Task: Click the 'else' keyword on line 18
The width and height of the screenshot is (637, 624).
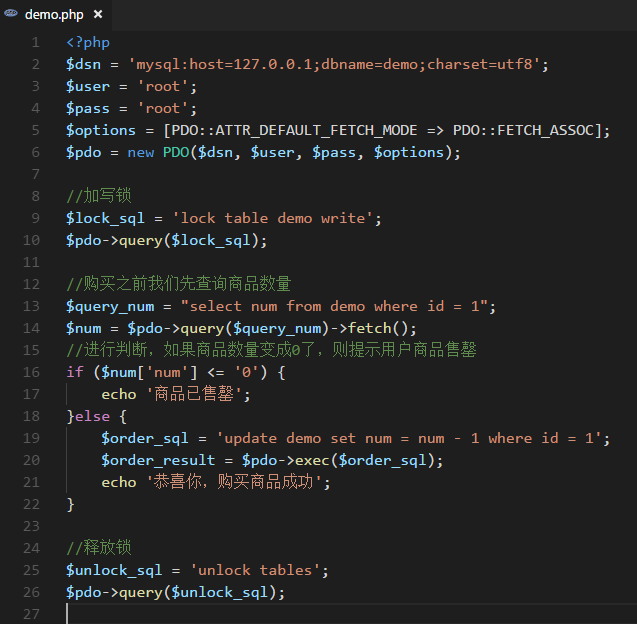Action: pos(92,416)
